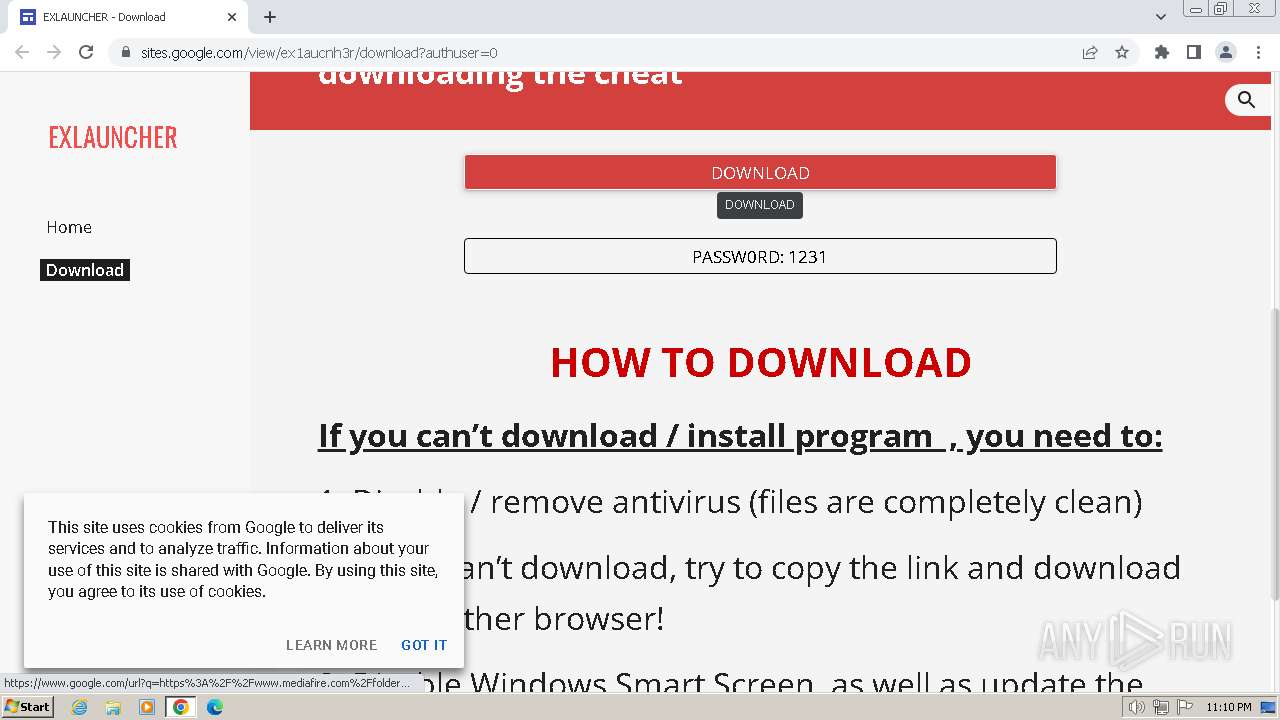The height and width of the screenshot is (720, 1280).
Task: Open the tab search chevron
Action: pyautogui.click(x=1161, y=17)
